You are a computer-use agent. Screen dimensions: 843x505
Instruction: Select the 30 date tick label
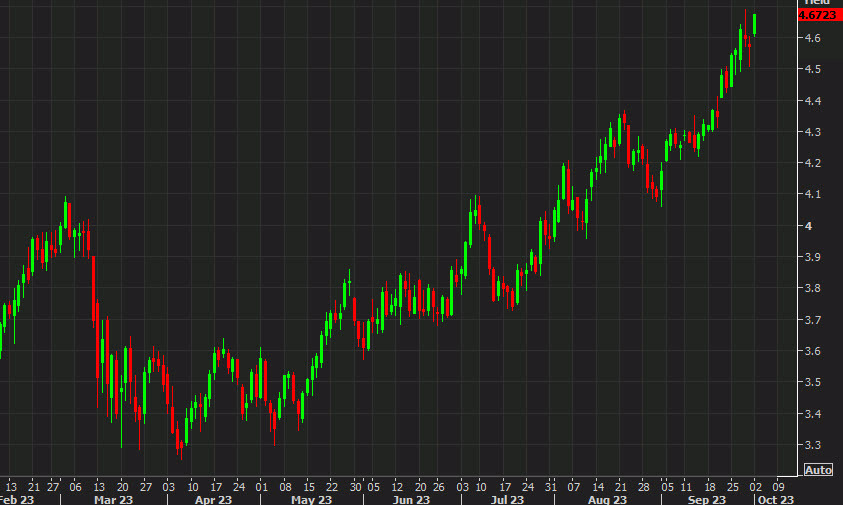coord(355,487)
